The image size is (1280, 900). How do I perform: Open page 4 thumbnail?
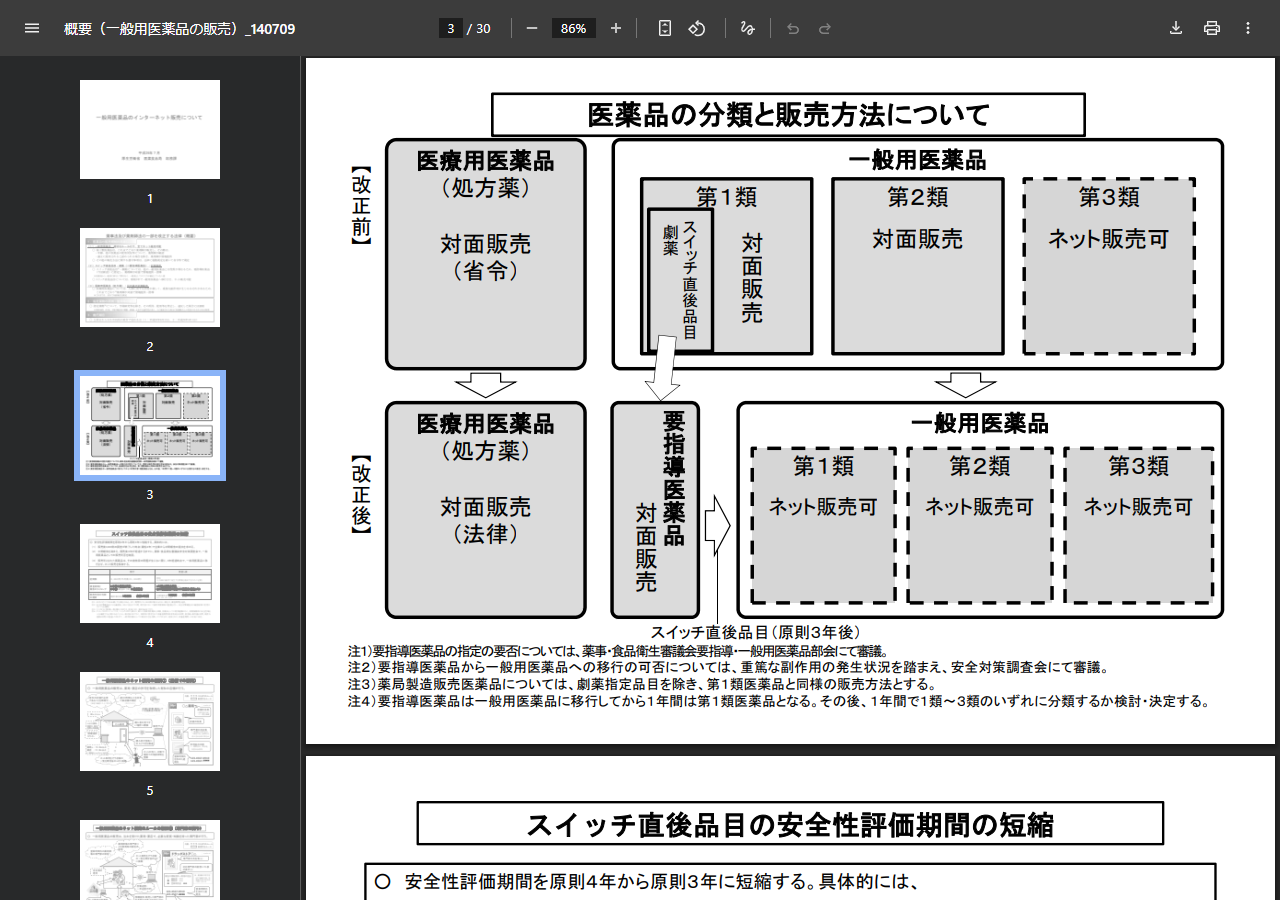[x=150, y=574]
